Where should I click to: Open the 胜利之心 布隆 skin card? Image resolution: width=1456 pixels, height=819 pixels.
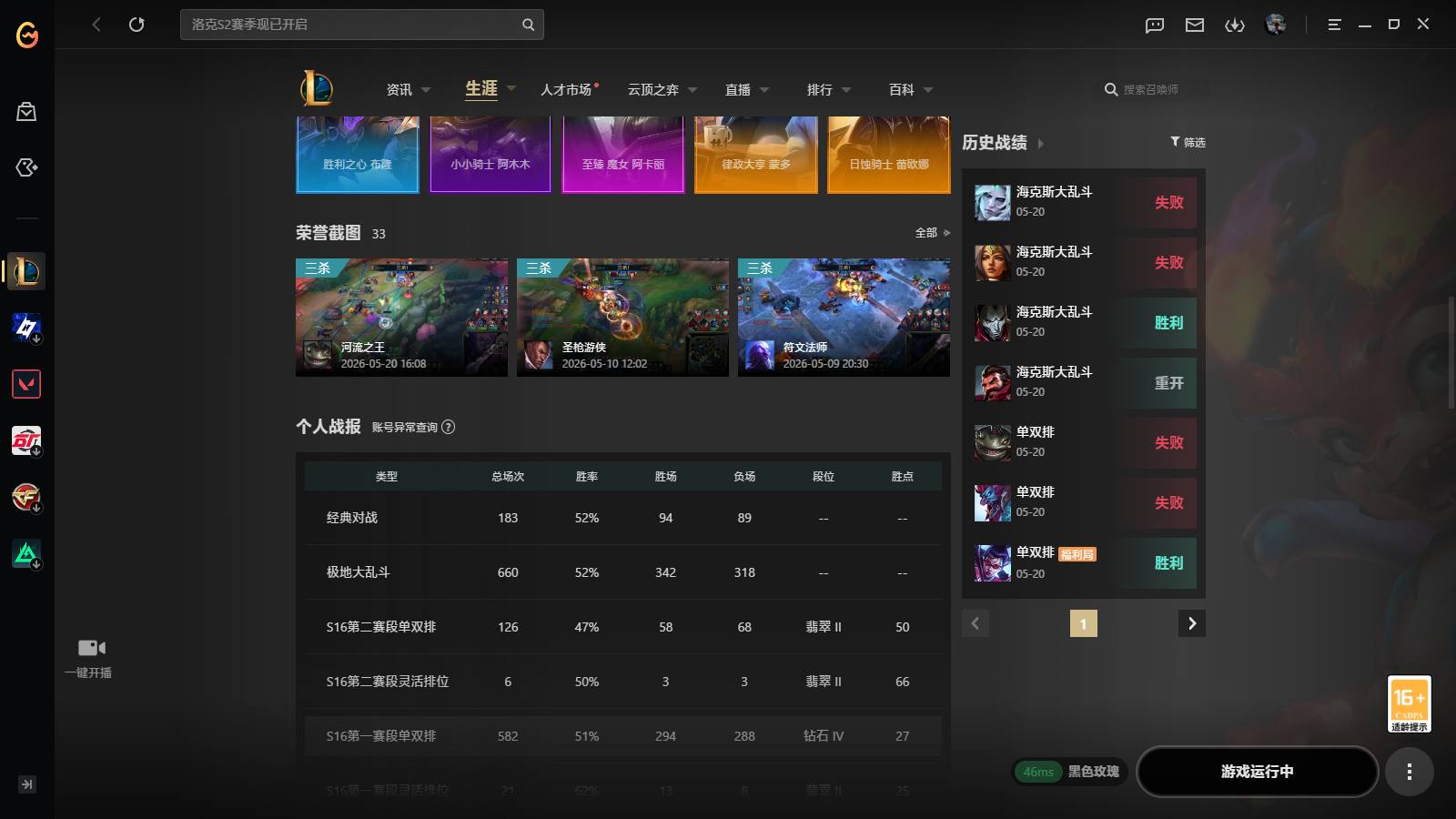point(358,154)
